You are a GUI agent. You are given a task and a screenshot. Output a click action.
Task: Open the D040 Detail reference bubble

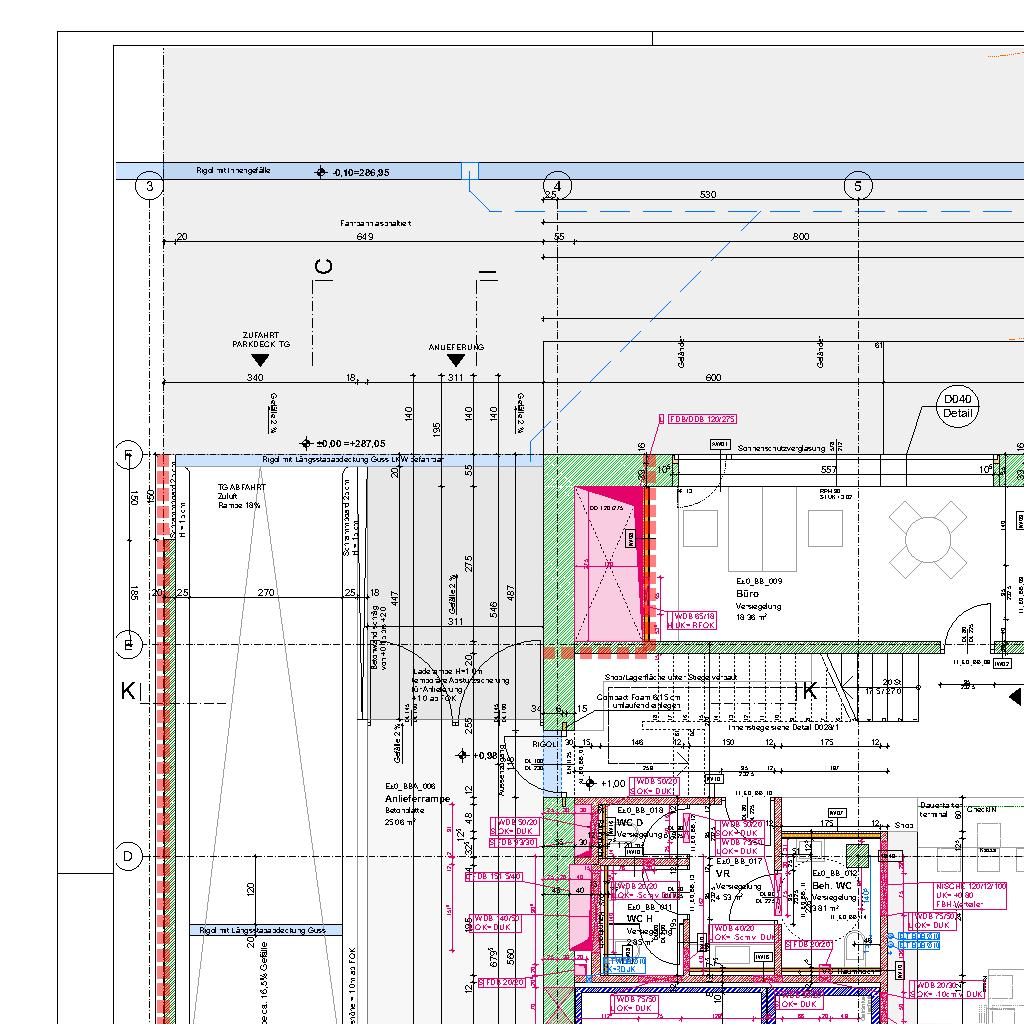tap(957, 406)
